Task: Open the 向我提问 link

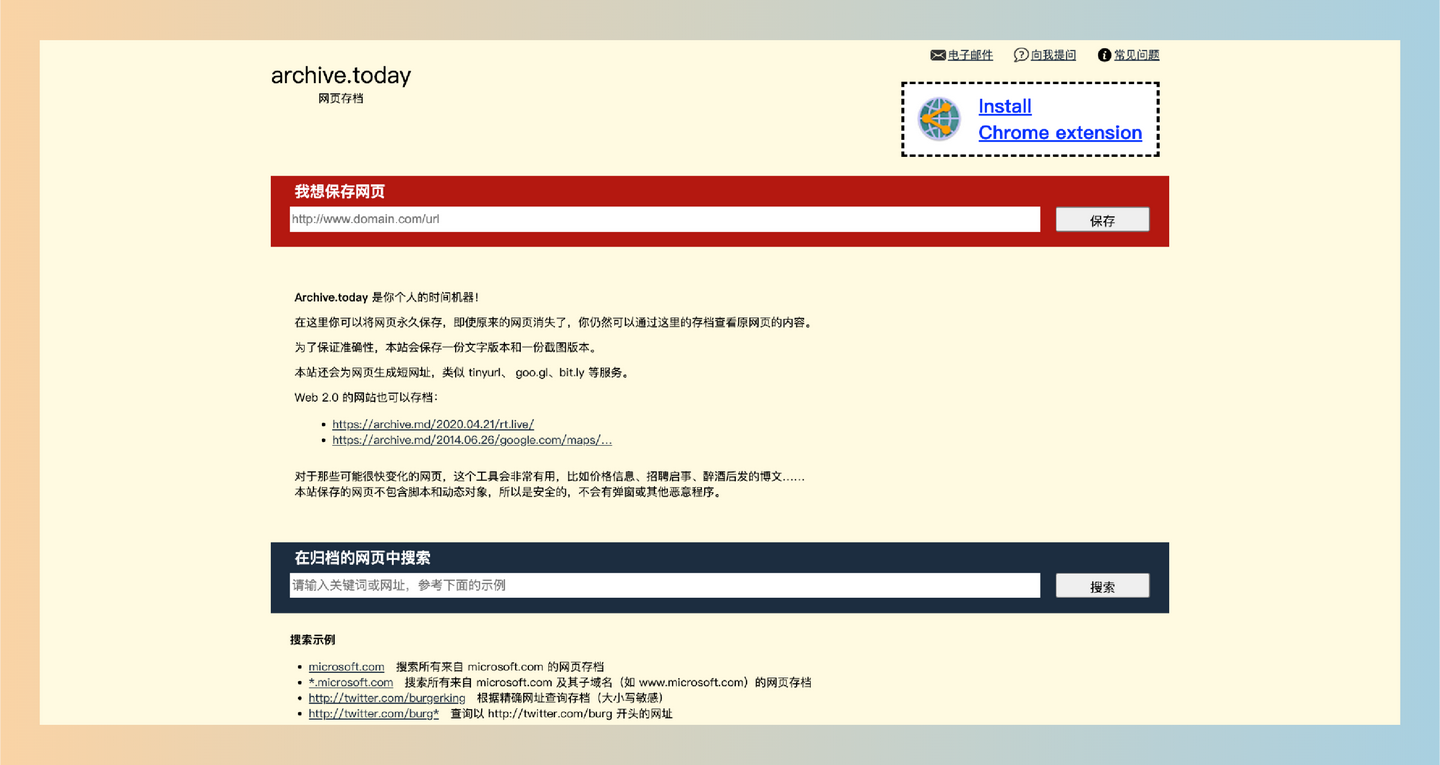Action: click(x=1052, y=55)
